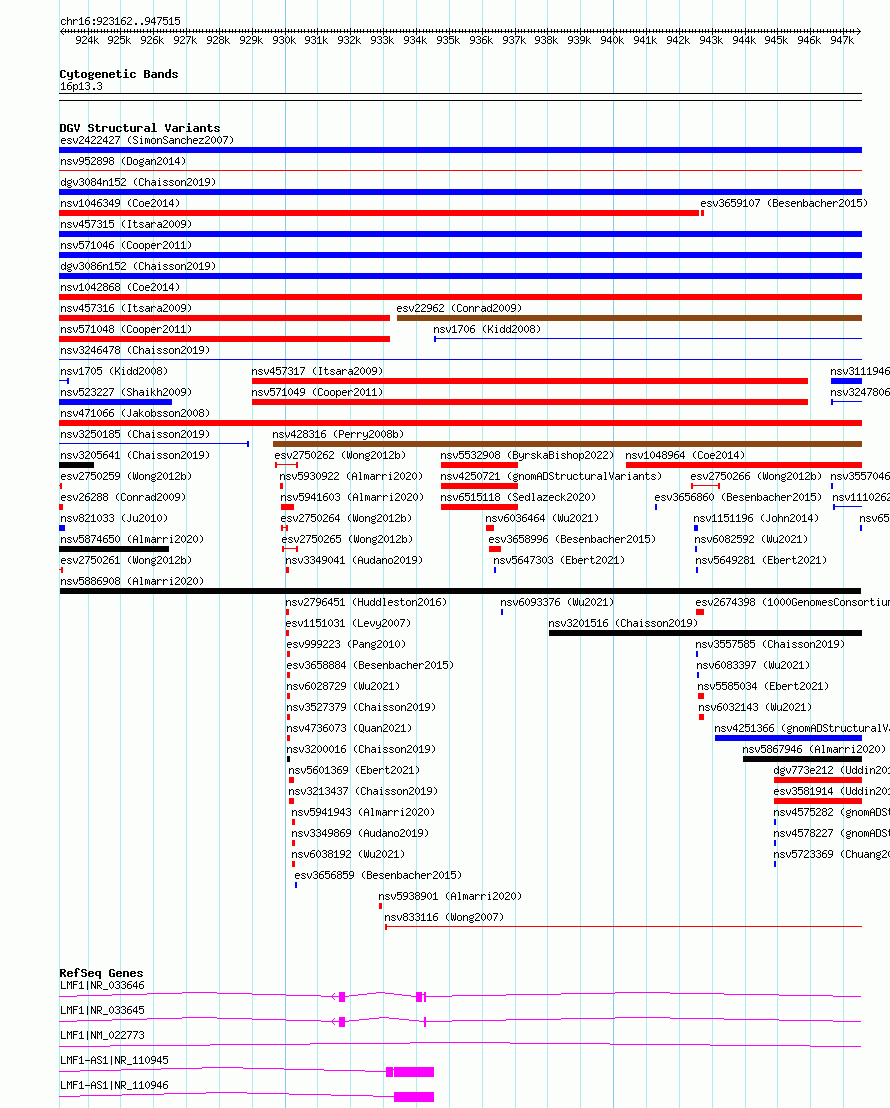Viewport: 890px width, 1108px height.
Task: Open esv3659107 (Besenbacher2015) variant
Action: [784, 203]
